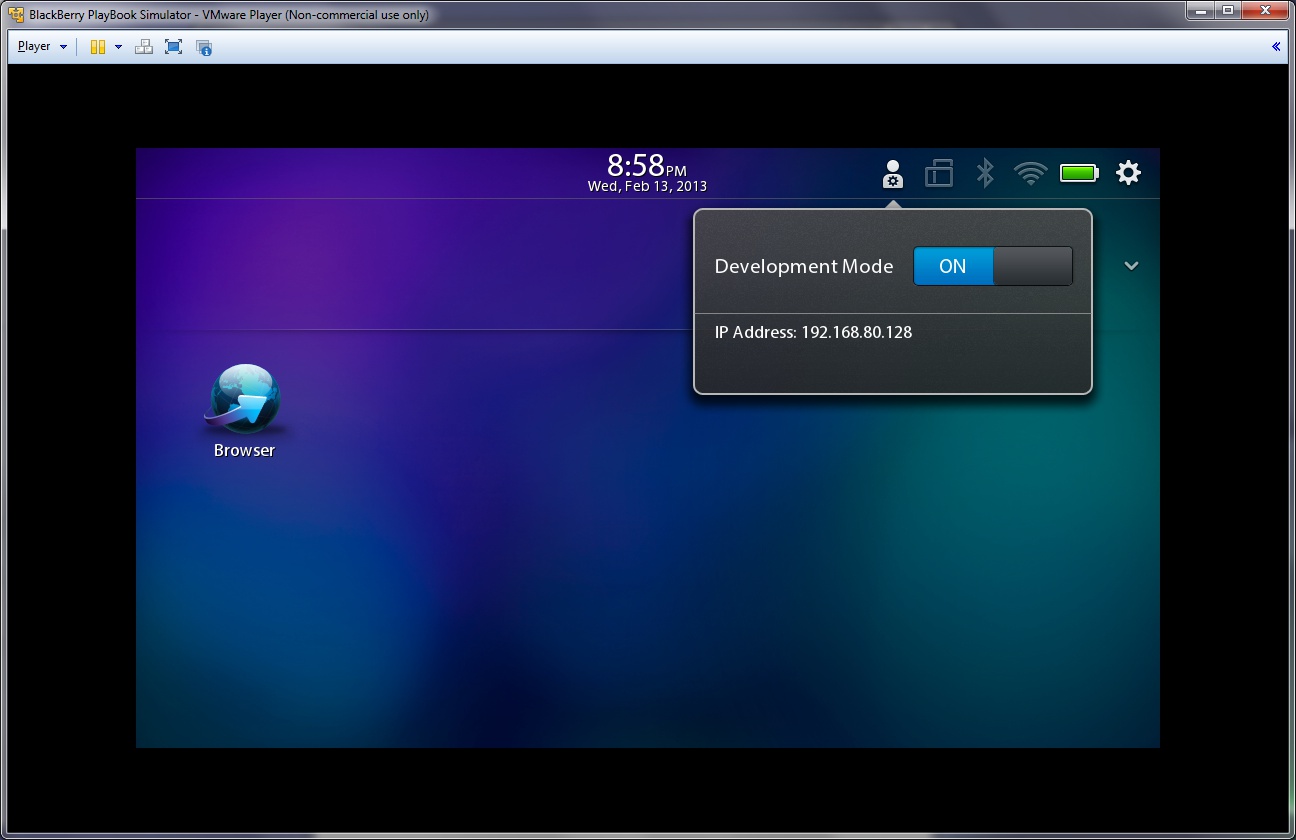Click the VMware Player title bar icon

click(x=16, y=14)
